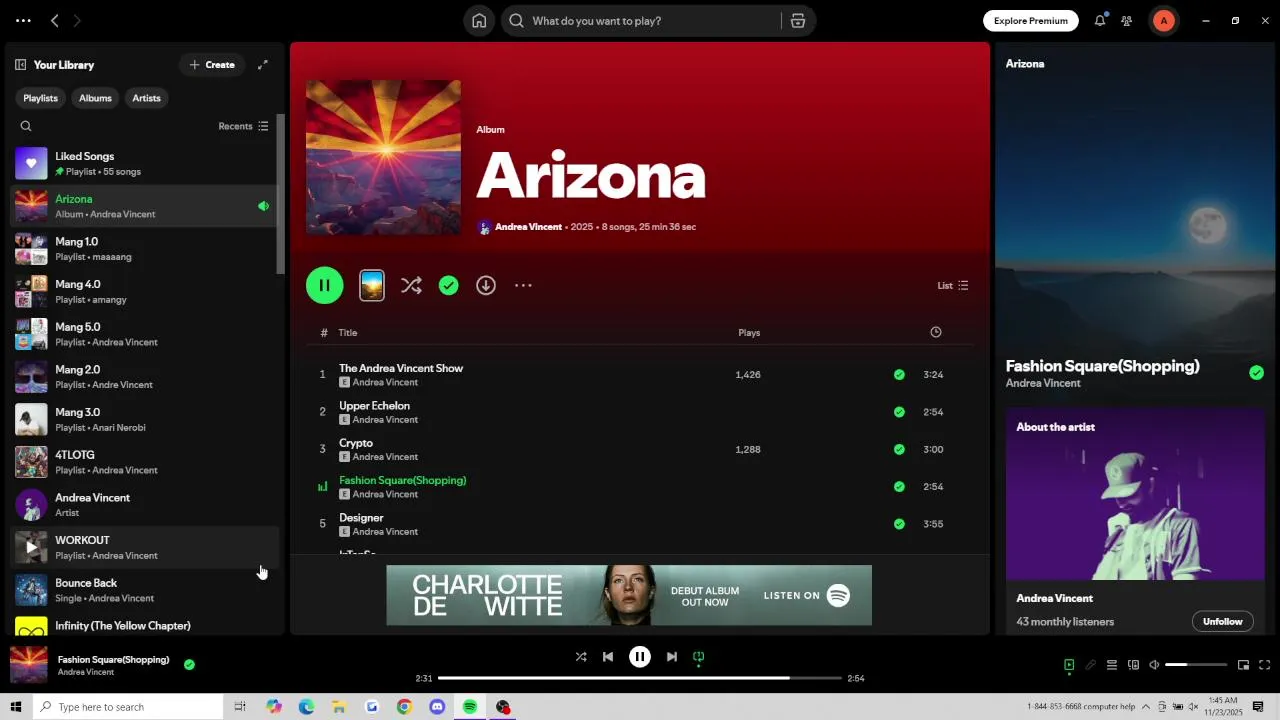1280x720 pixels.
Task: Collapse Your Library with its icon
Action: point(20,65)
